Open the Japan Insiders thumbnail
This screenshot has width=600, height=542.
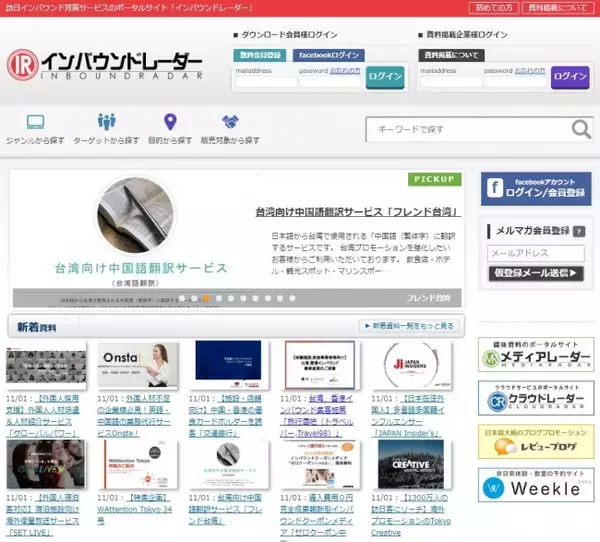(411, 365)
